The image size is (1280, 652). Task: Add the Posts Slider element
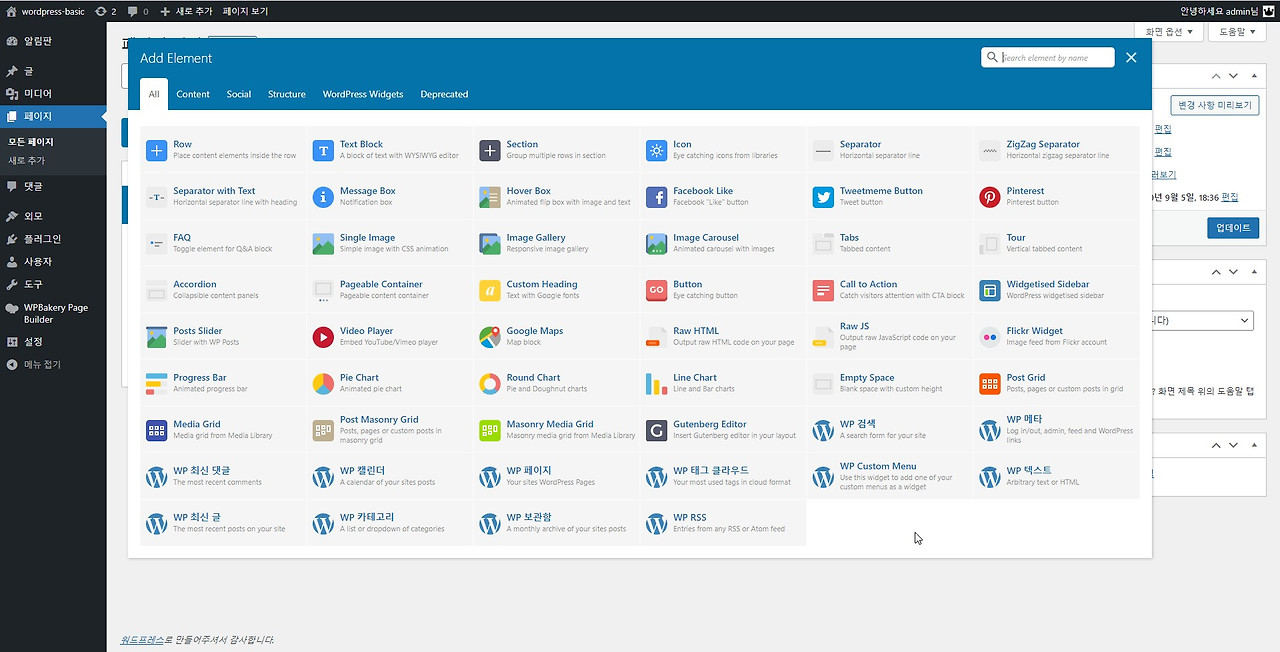[223, 337]
